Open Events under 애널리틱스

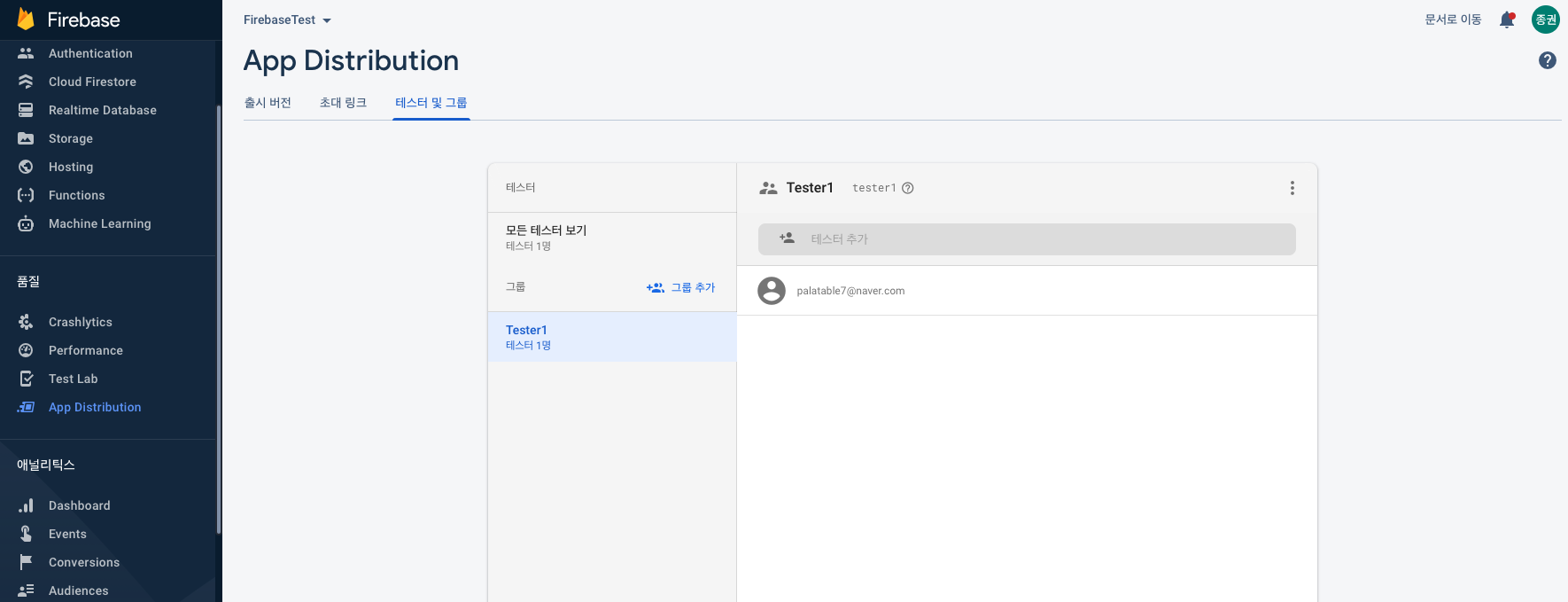[67, 534]
